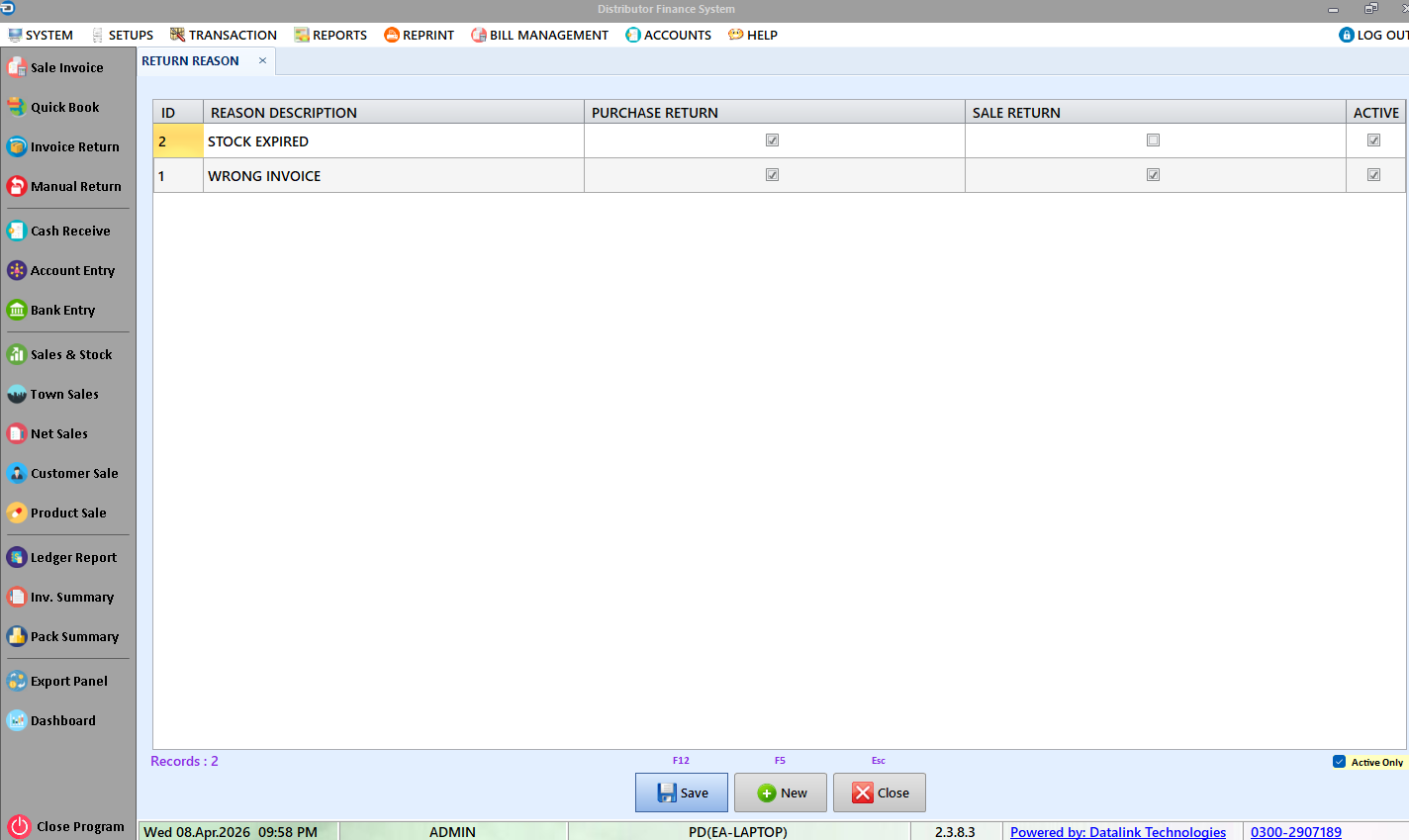Open Powered by Datalink Technologies link
The width and height of the screenshot is (1409, 840).
[x=1118, y=832]
